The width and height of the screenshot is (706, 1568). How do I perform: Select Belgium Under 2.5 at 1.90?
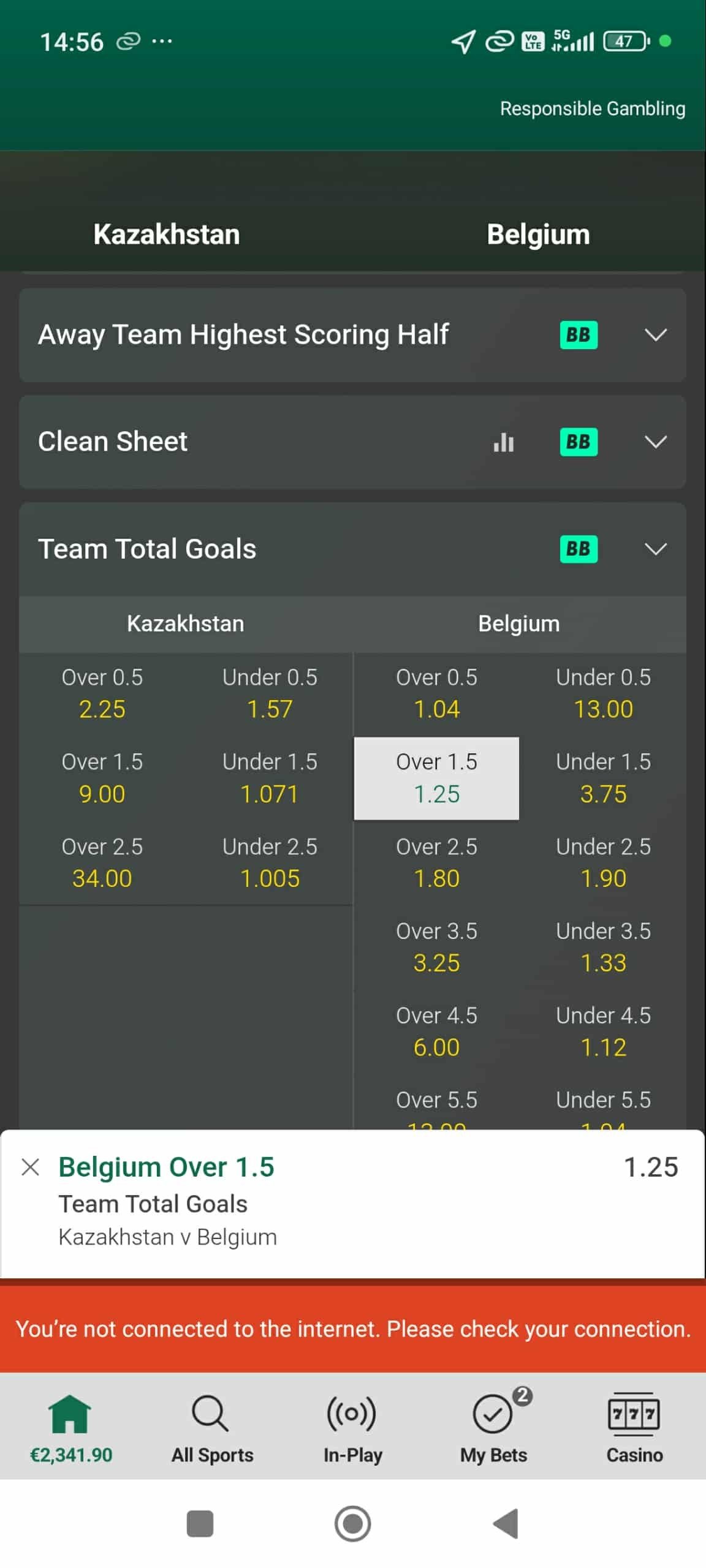603,862
